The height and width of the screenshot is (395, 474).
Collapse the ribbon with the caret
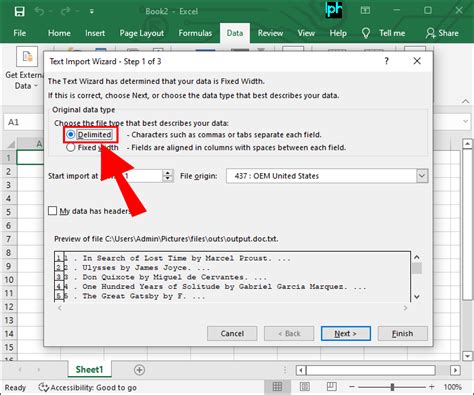465,101
